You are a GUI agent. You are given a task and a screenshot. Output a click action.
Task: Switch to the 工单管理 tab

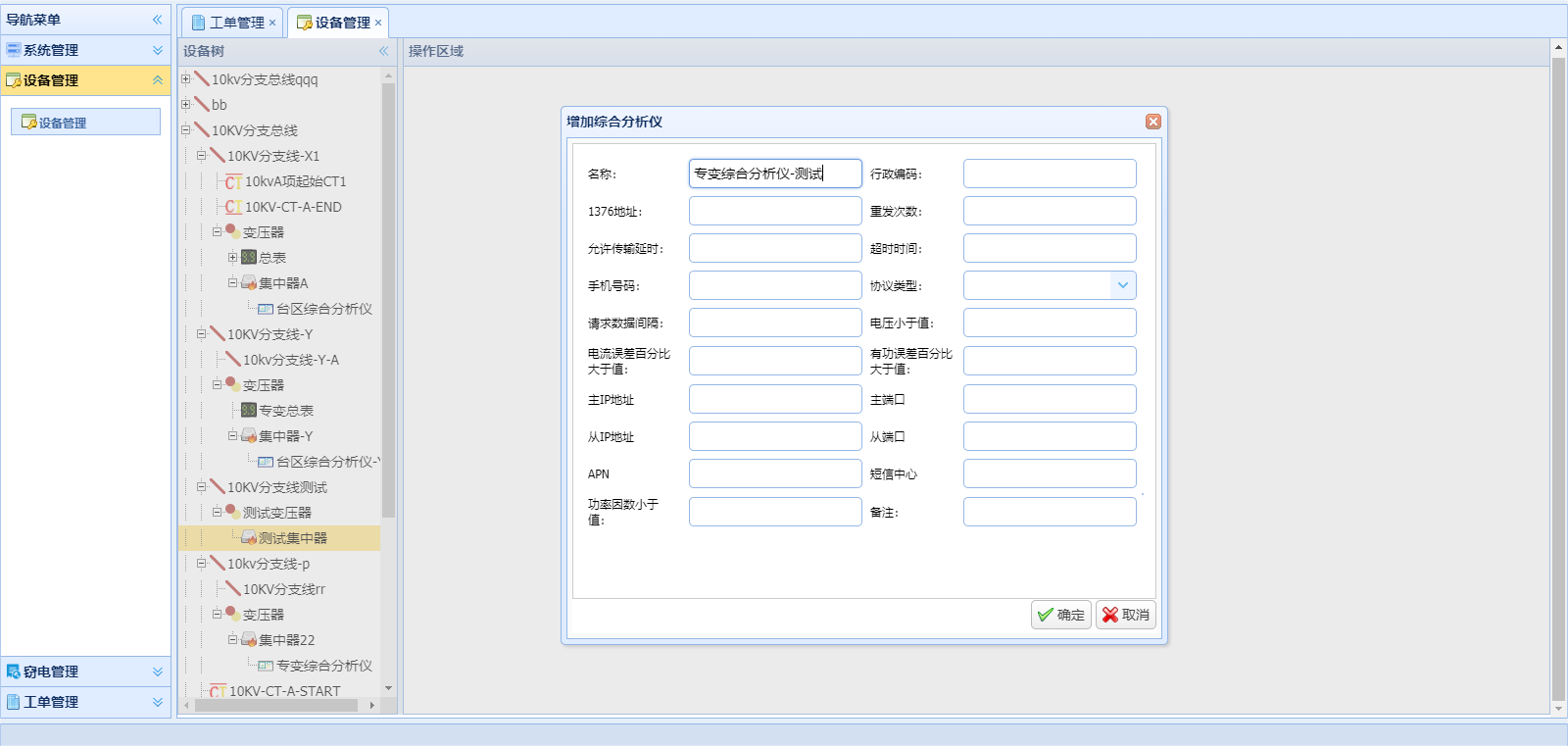tap(233, 23)
